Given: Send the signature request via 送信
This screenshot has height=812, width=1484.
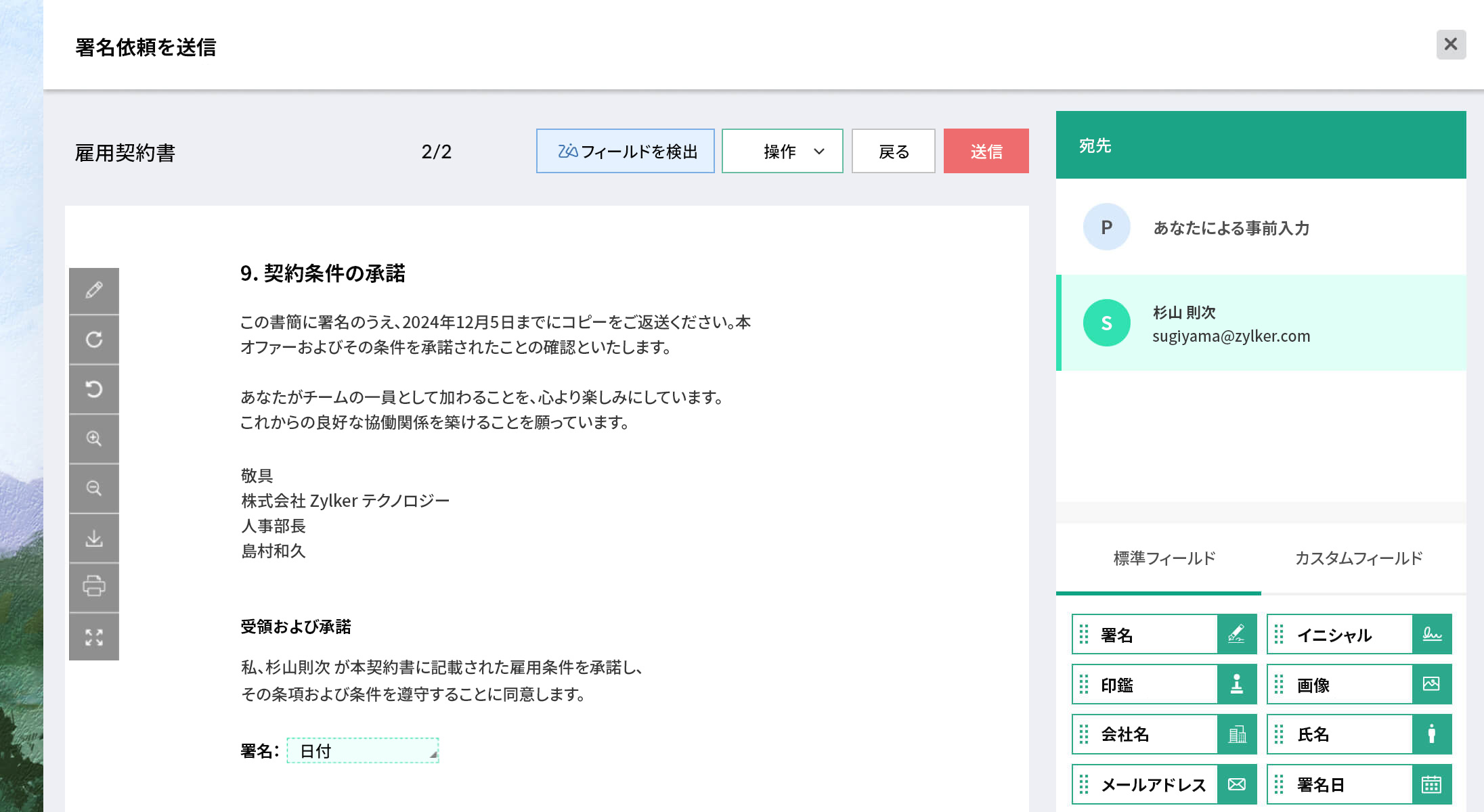Looking at the screenshot, I should click(x=986, y=151).
